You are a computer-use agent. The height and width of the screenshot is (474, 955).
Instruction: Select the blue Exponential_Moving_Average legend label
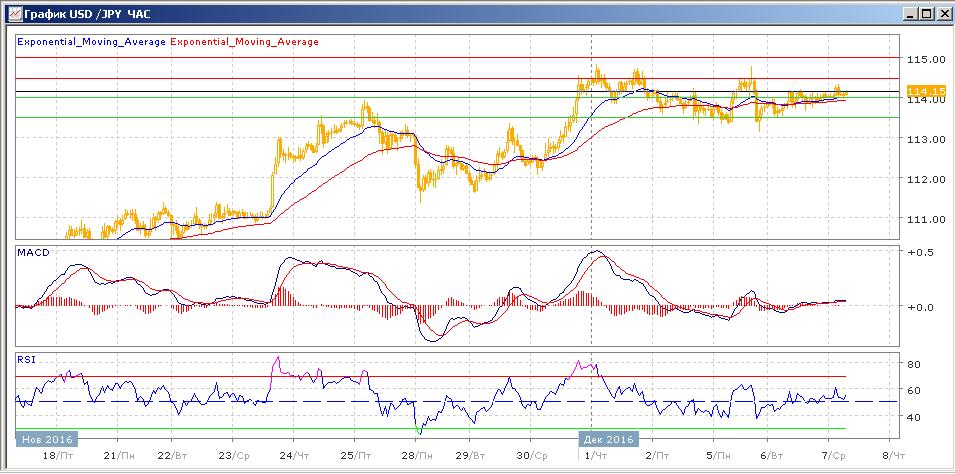pyautogui.click(x=92, y=42)
